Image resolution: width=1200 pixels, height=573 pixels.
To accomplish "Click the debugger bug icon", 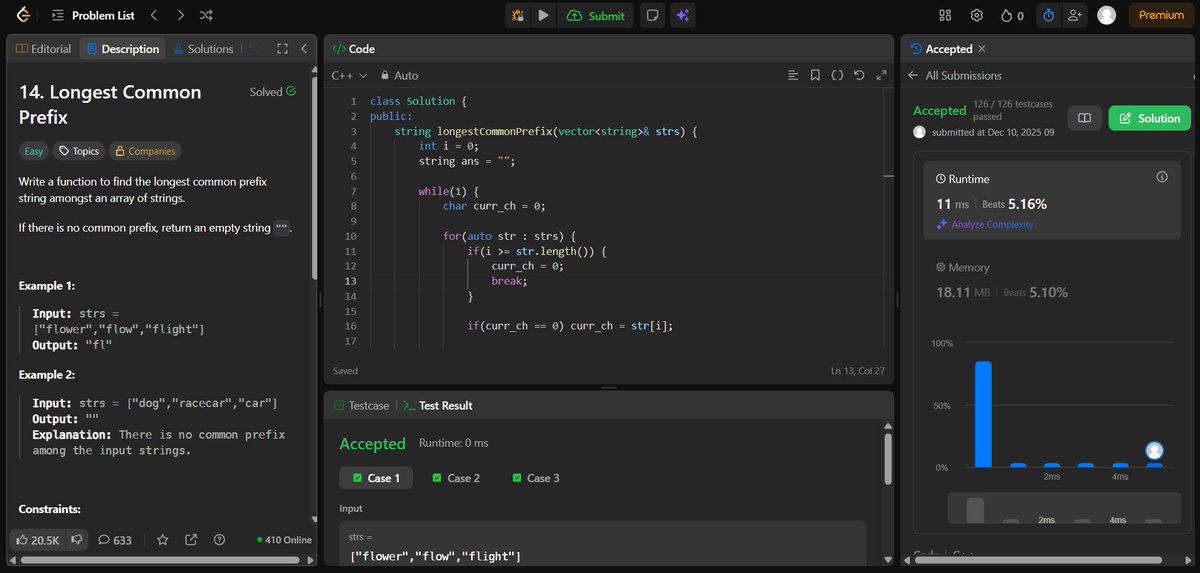I will click(517, 15).
